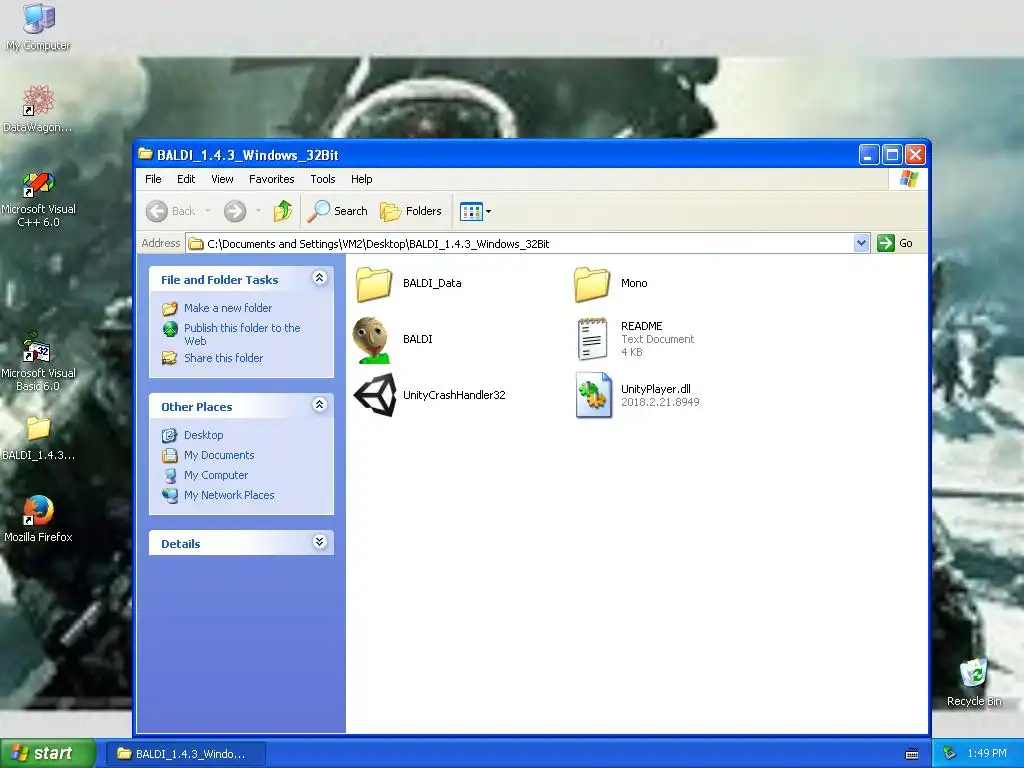Open the Back history dropdown arrow
Image resolution: width=1024 pixels, height=768 pixels.
208,211
